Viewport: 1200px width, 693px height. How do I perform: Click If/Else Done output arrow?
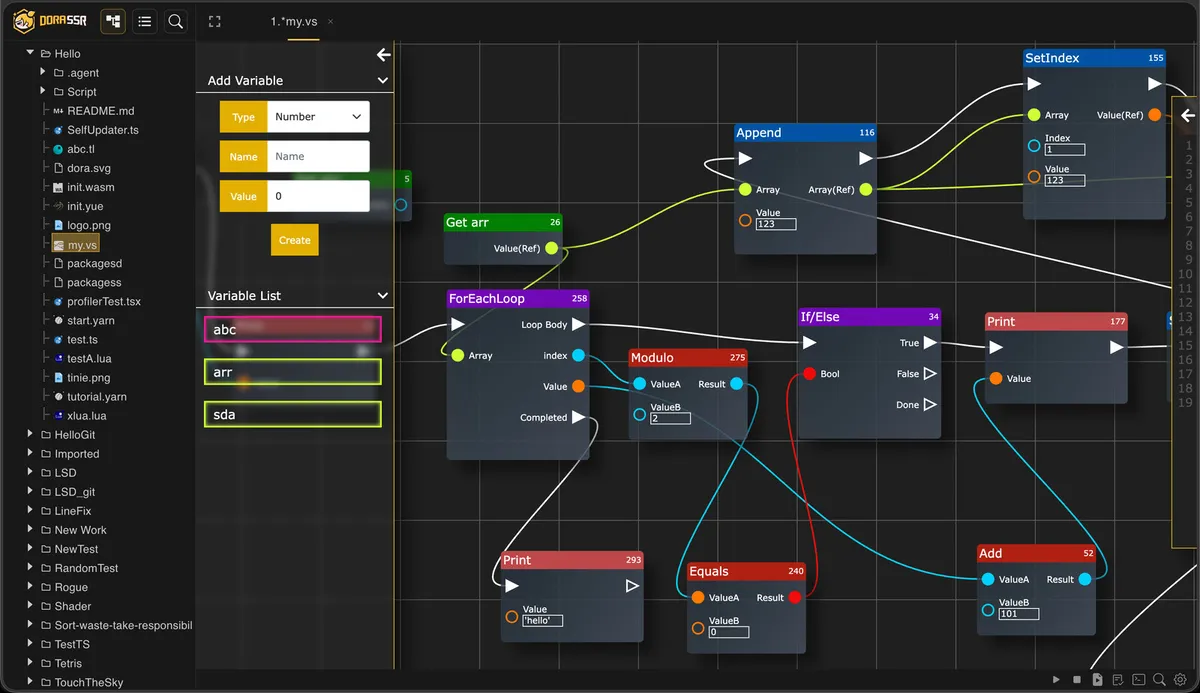[930, 404]
